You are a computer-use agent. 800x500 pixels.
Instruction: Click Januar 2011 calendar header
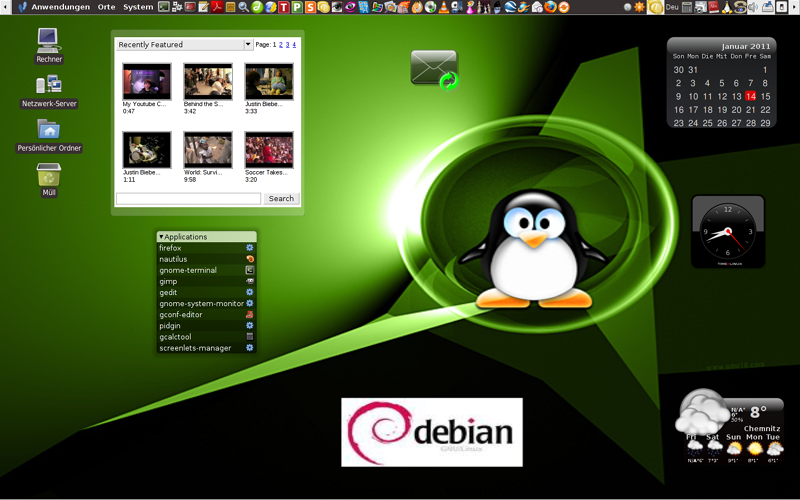[745, 46]
